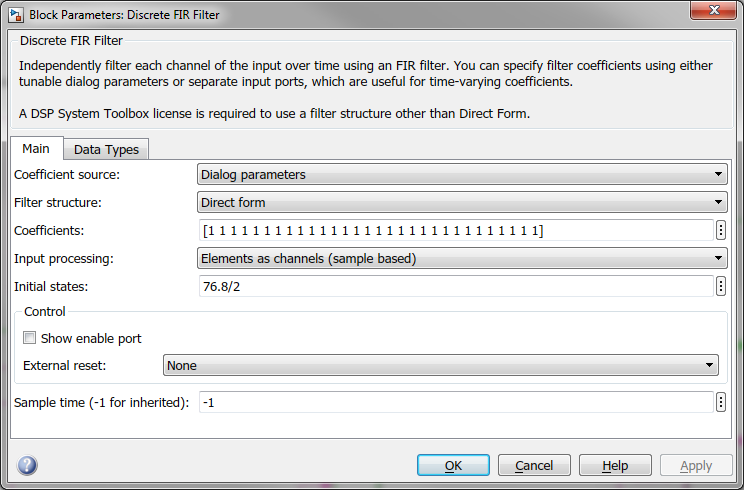The width and height of the screenshot is (744, 490).
Task: Open the Coefficients more-options dots button
Action: 721,230
